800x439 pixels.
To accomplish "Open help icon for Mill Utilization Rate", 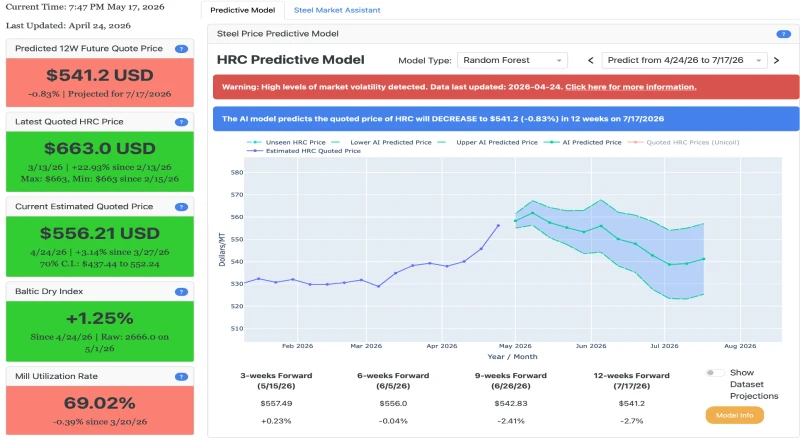I will click(181, 377).
